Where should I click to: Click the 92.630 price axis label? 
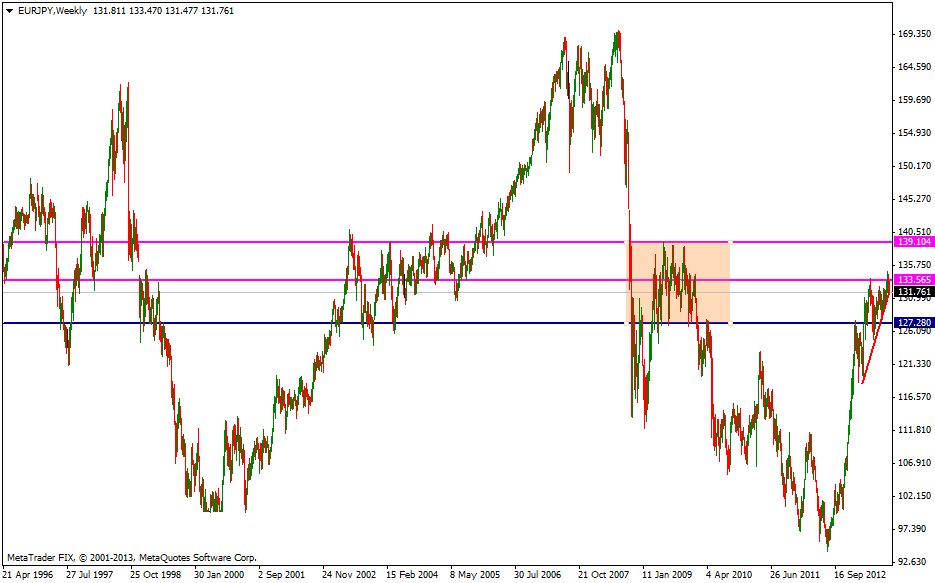[913, 561]
